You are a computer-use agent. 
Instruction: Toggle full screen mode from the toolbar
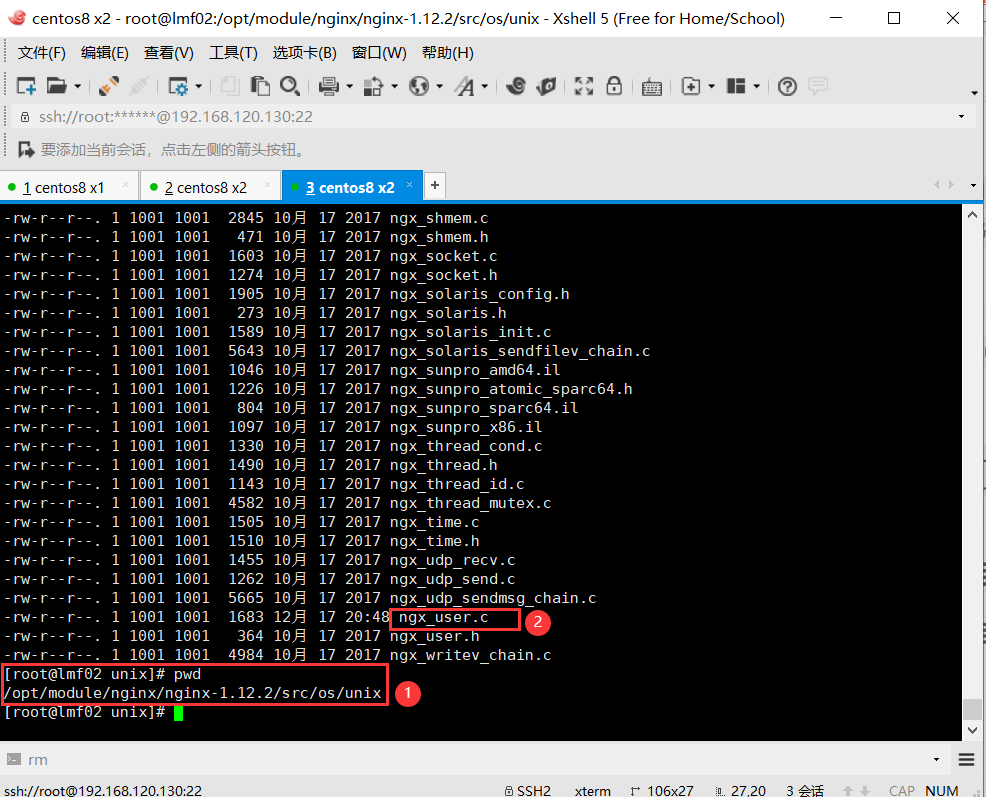tap(584, 86)
